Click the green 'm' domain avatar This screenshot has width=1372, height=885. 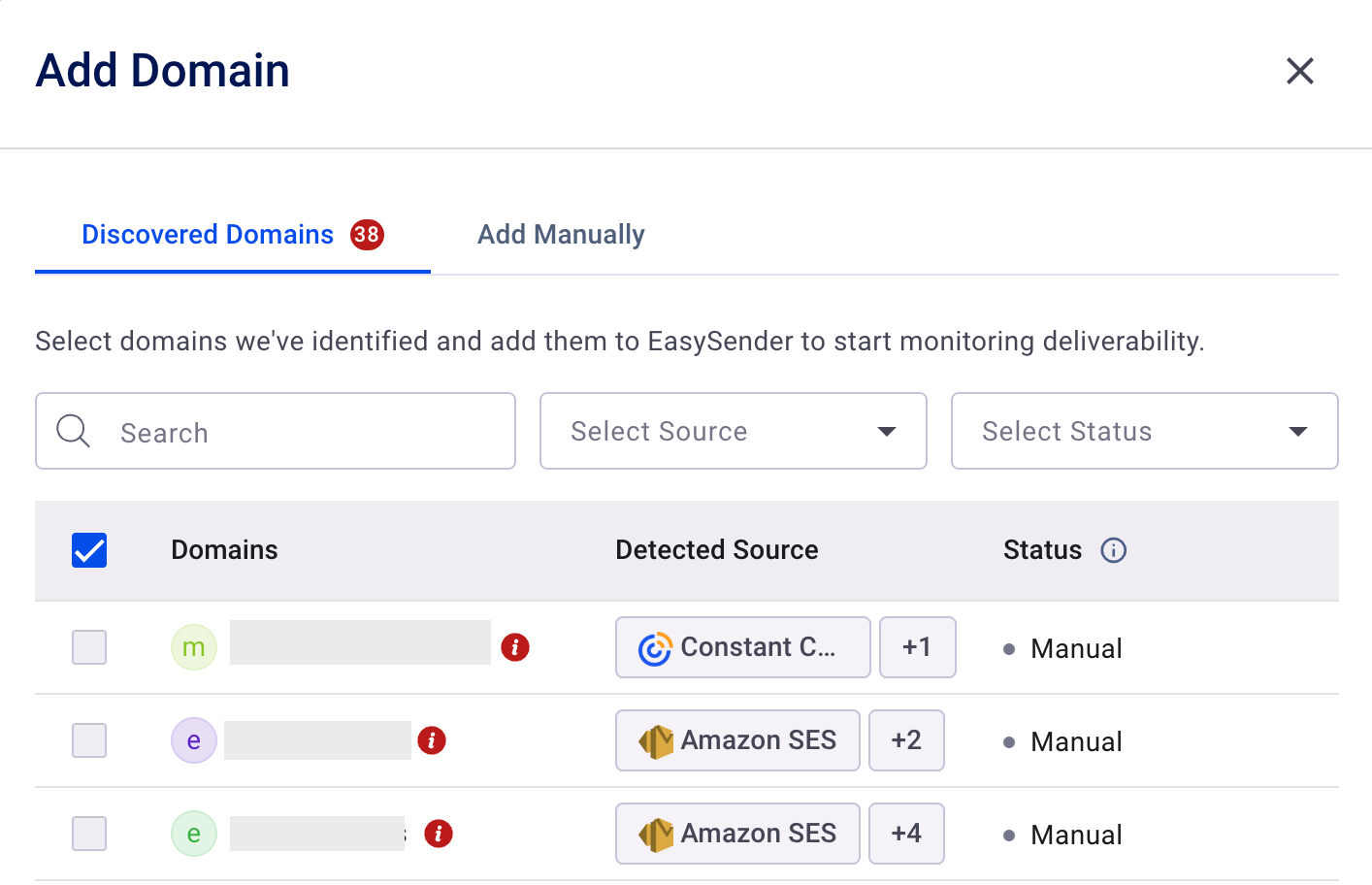pos(194,647)
